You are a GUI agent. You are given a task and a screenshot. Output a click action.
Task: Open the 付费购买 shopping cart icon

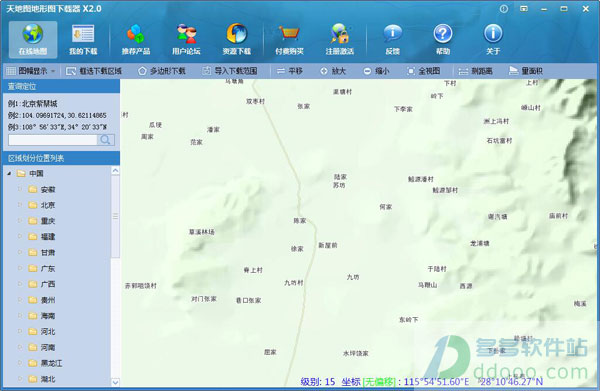(x=289, y=39)
